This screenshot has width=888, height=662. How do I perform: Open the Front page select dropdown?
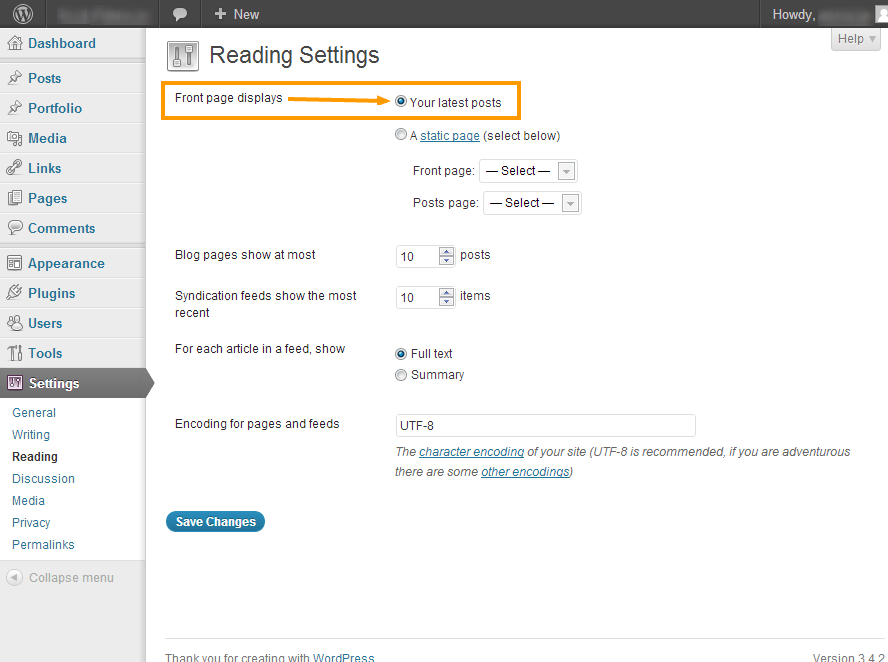coord(528,171)
